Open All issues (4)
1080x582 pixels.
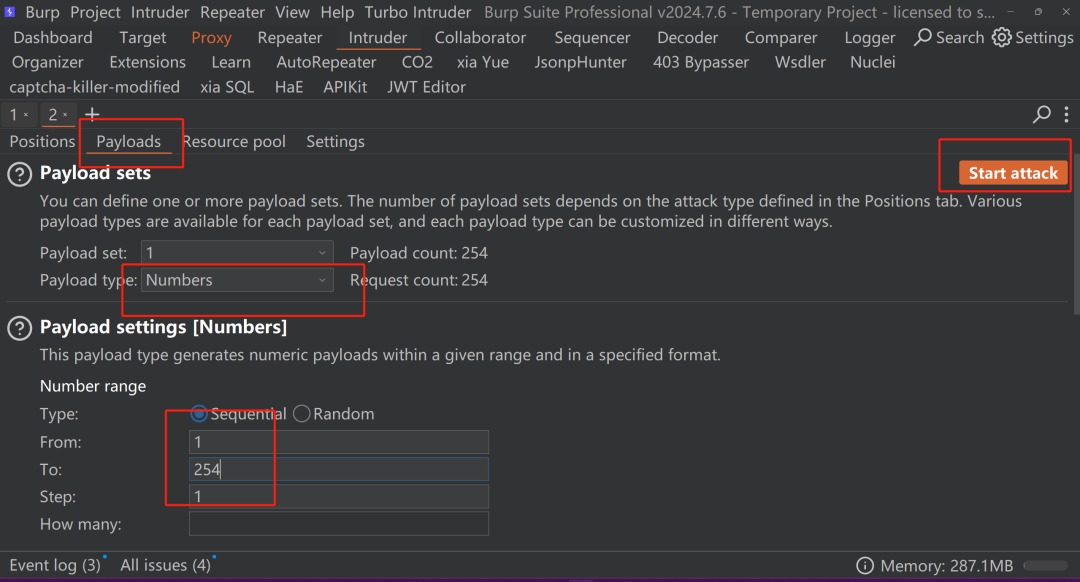click(165, 565)
